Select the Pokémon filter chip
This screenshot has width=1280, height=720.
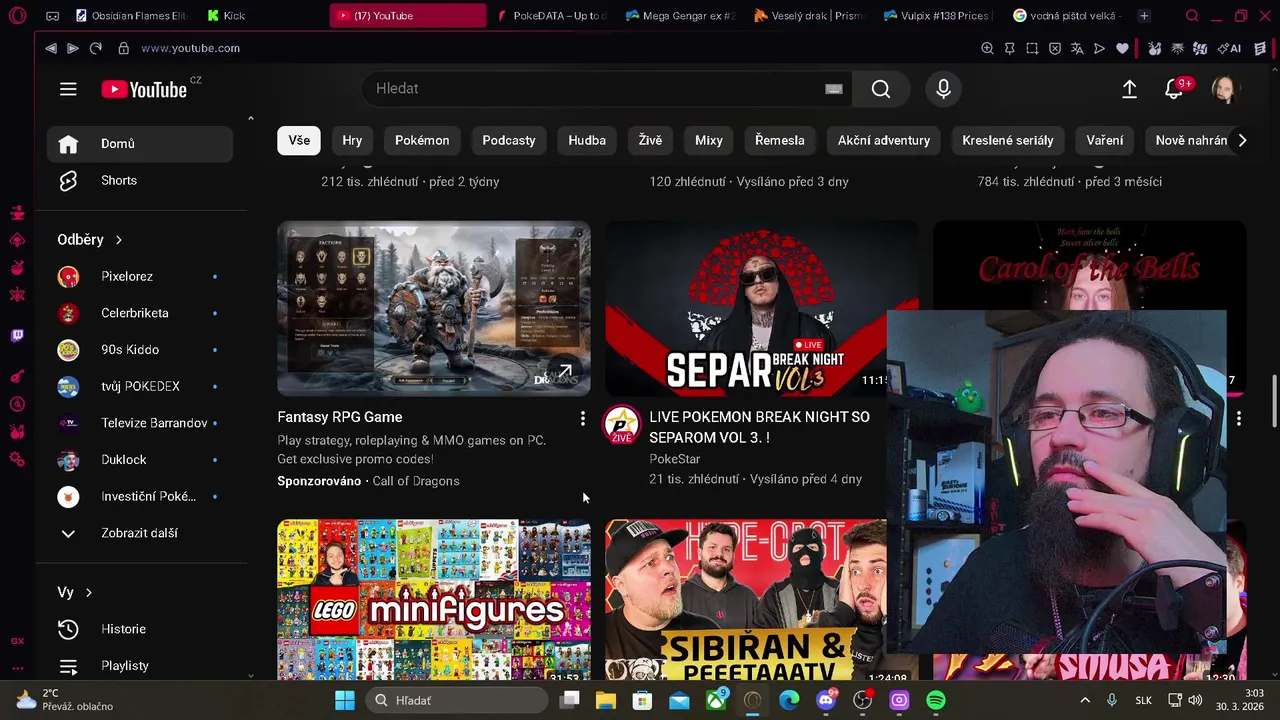pos(422,141)
